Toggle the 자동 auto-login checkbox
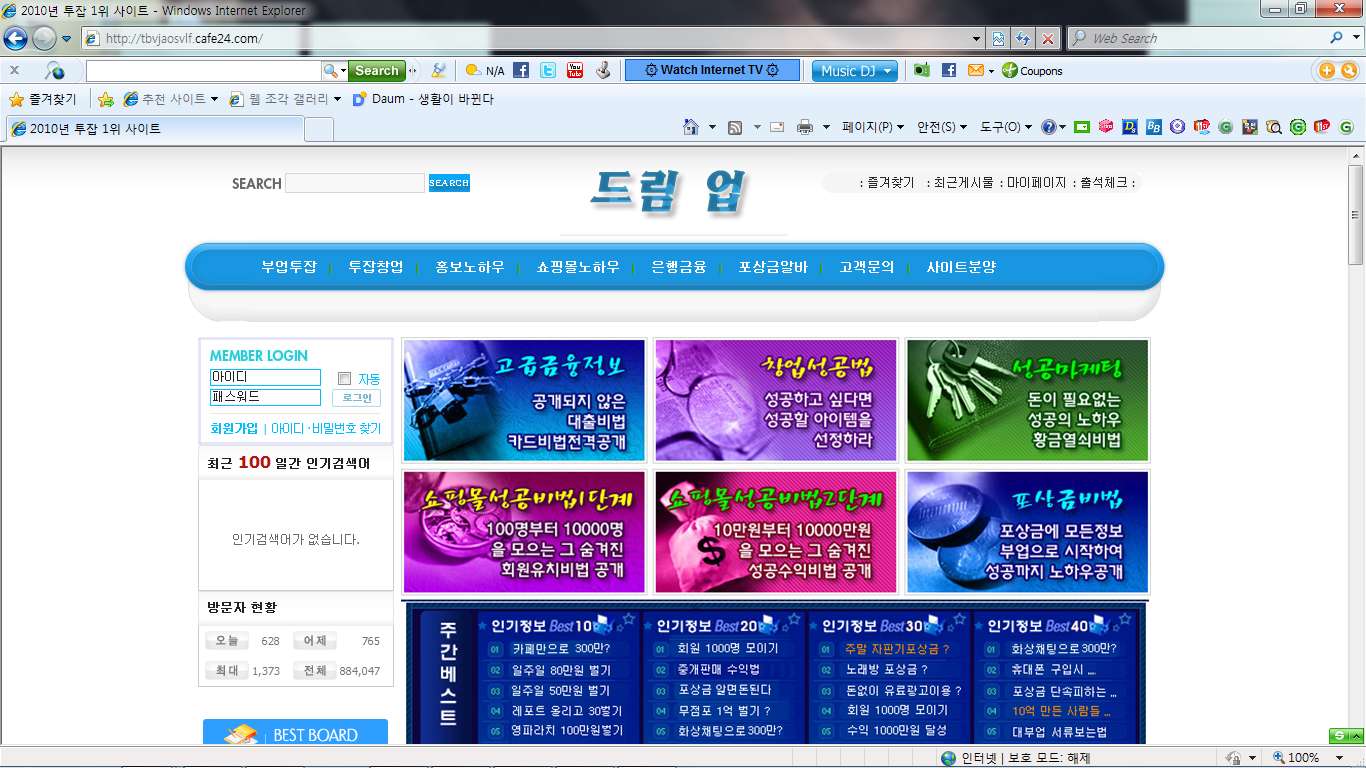 point(345,379)
